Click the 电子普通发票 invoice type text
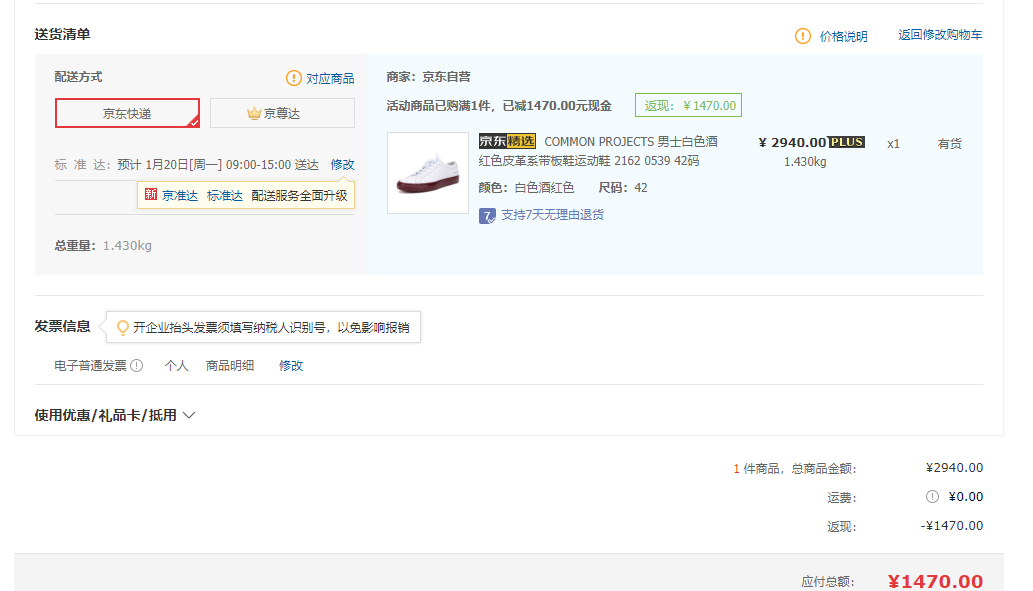 point(90,366)
